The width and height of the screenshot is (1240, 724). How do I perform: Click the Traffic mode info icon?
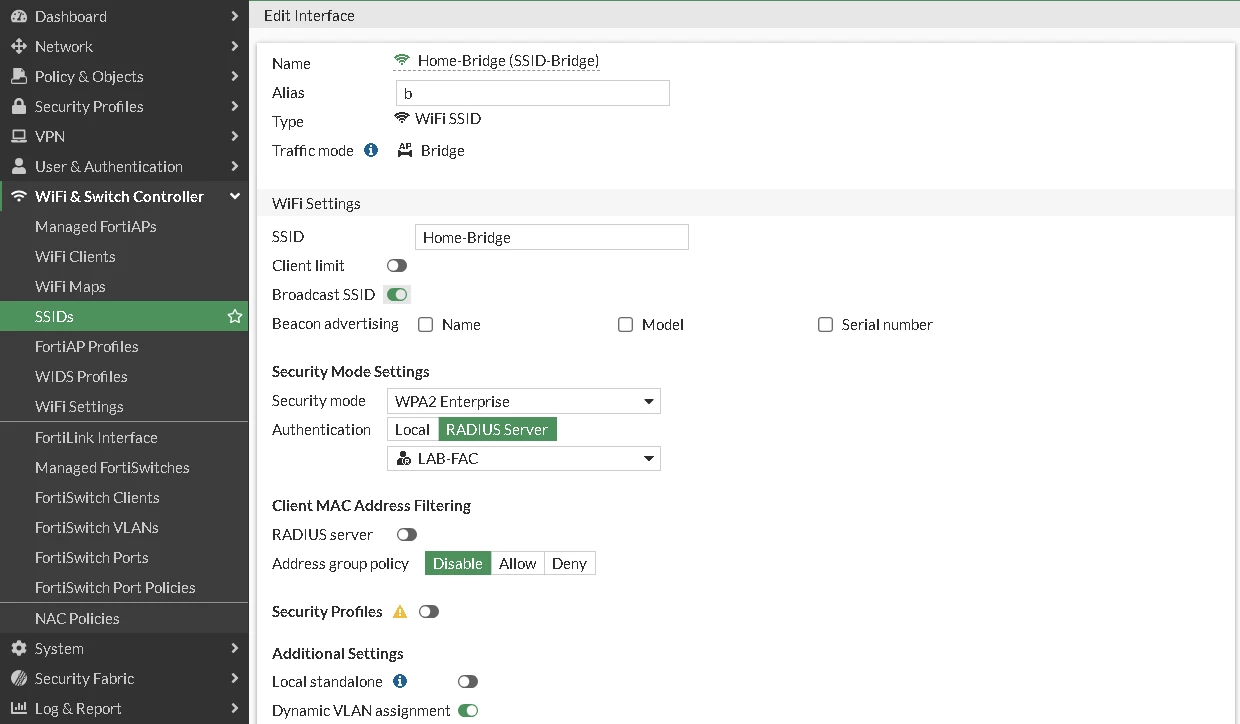click(x=371, y=150)
